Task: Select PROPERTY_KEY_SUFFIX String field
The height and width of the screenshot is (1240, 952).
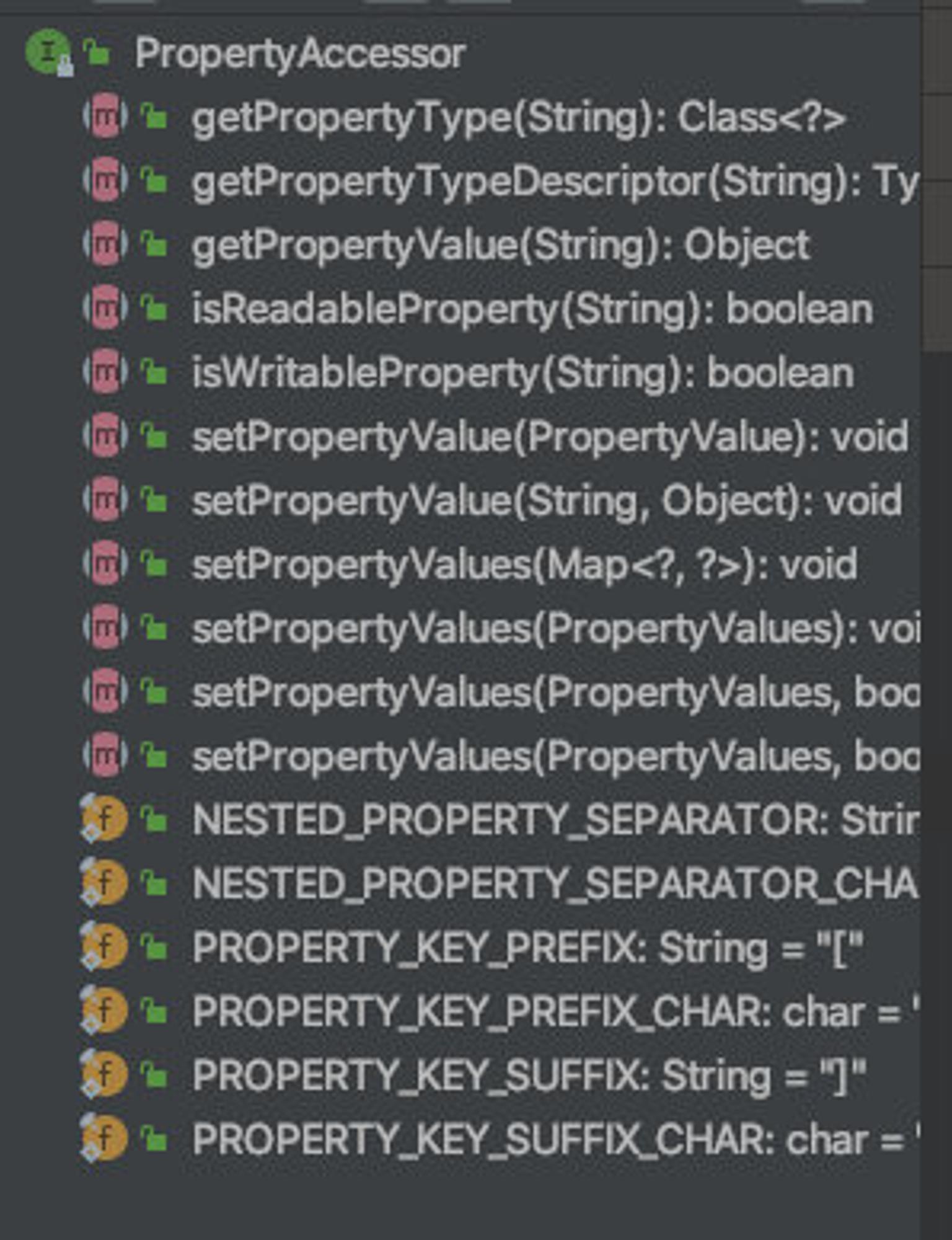Action: [x=529, y=1075]
